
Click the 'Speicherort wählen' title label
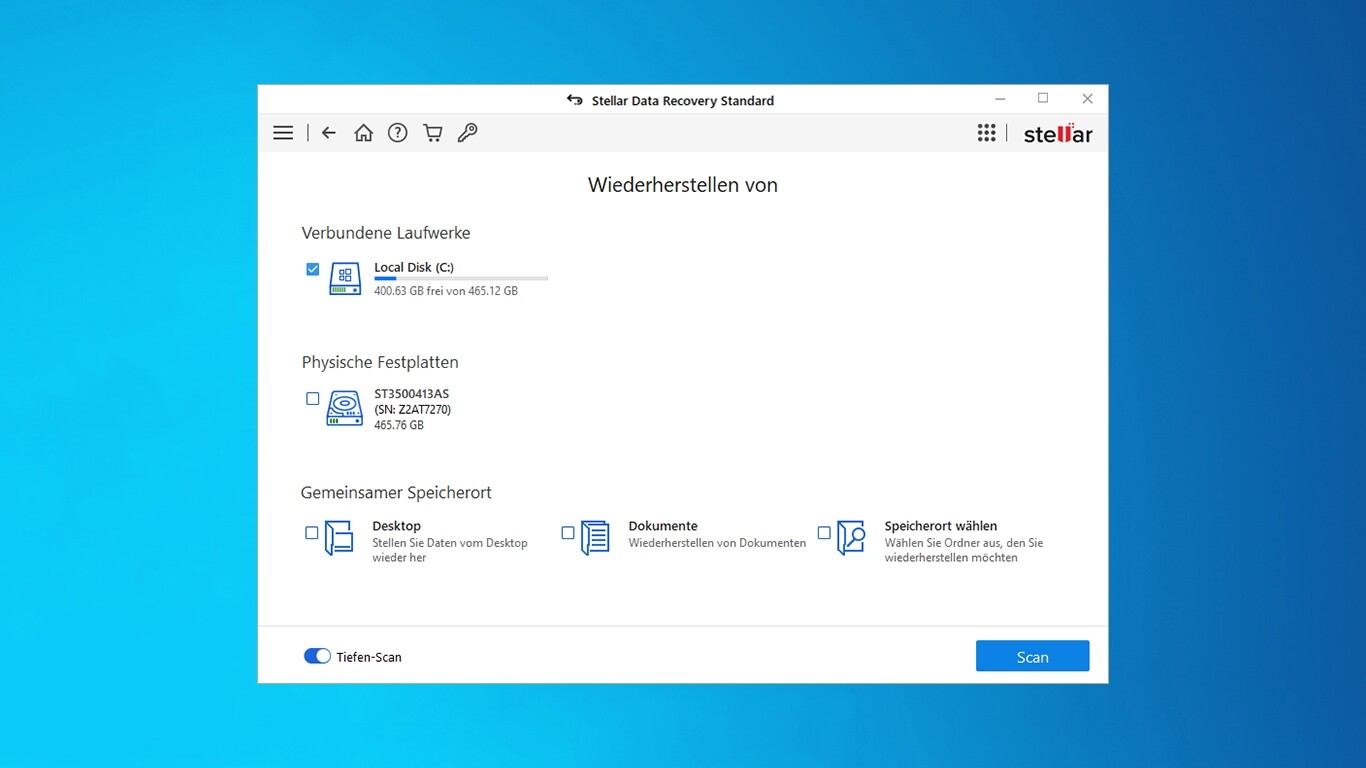(x=941, y=526)
